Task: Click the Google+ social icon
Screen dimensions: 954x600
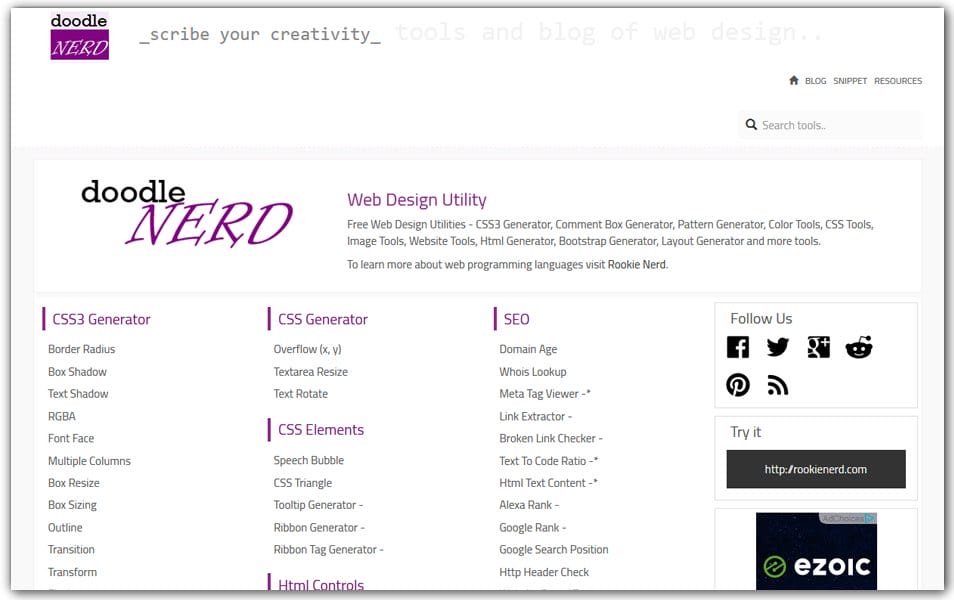Action: click(x=820, y=347)
